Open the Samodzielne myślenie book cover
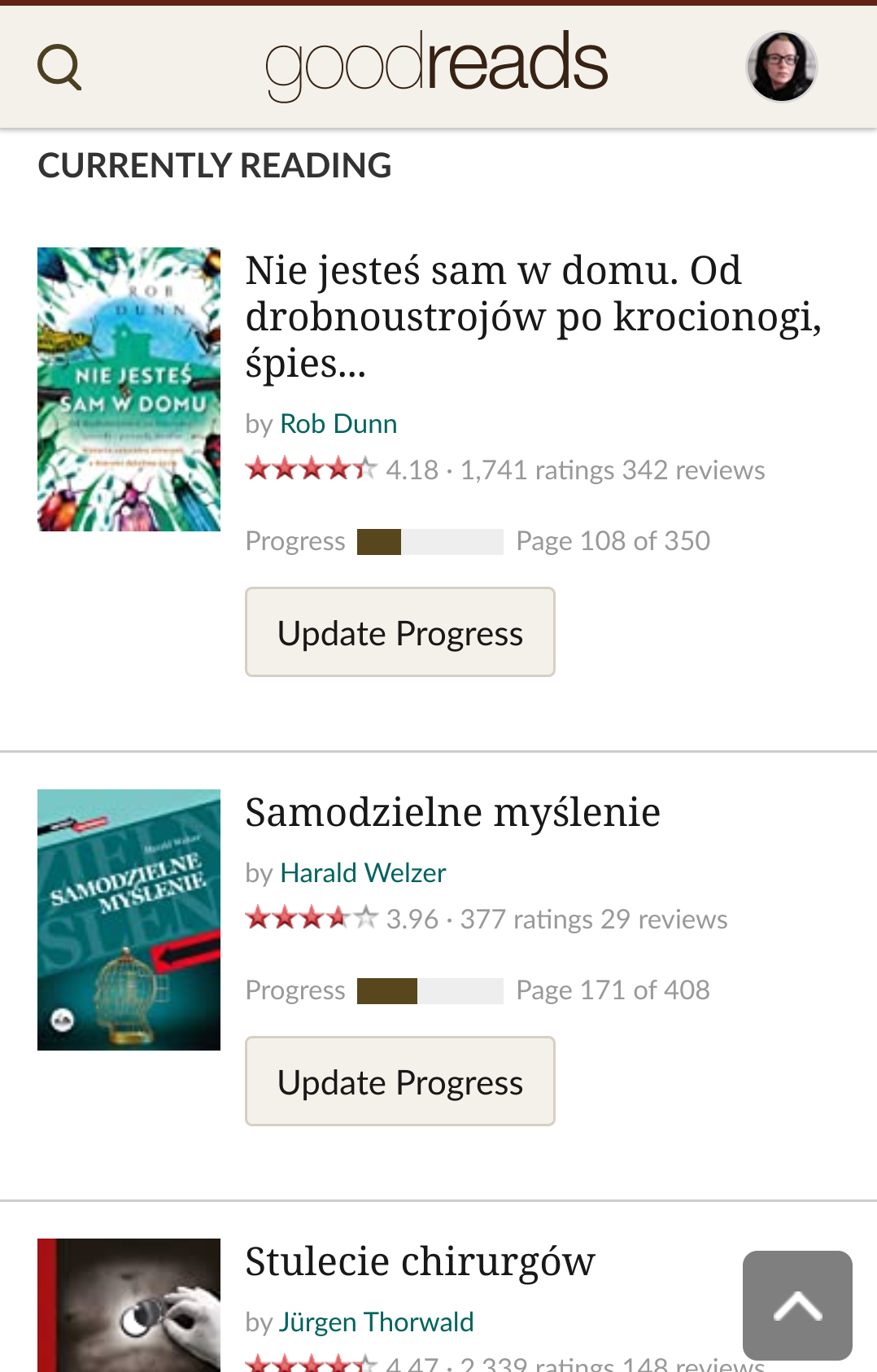The image size is (877, 1372). (129, 920)
